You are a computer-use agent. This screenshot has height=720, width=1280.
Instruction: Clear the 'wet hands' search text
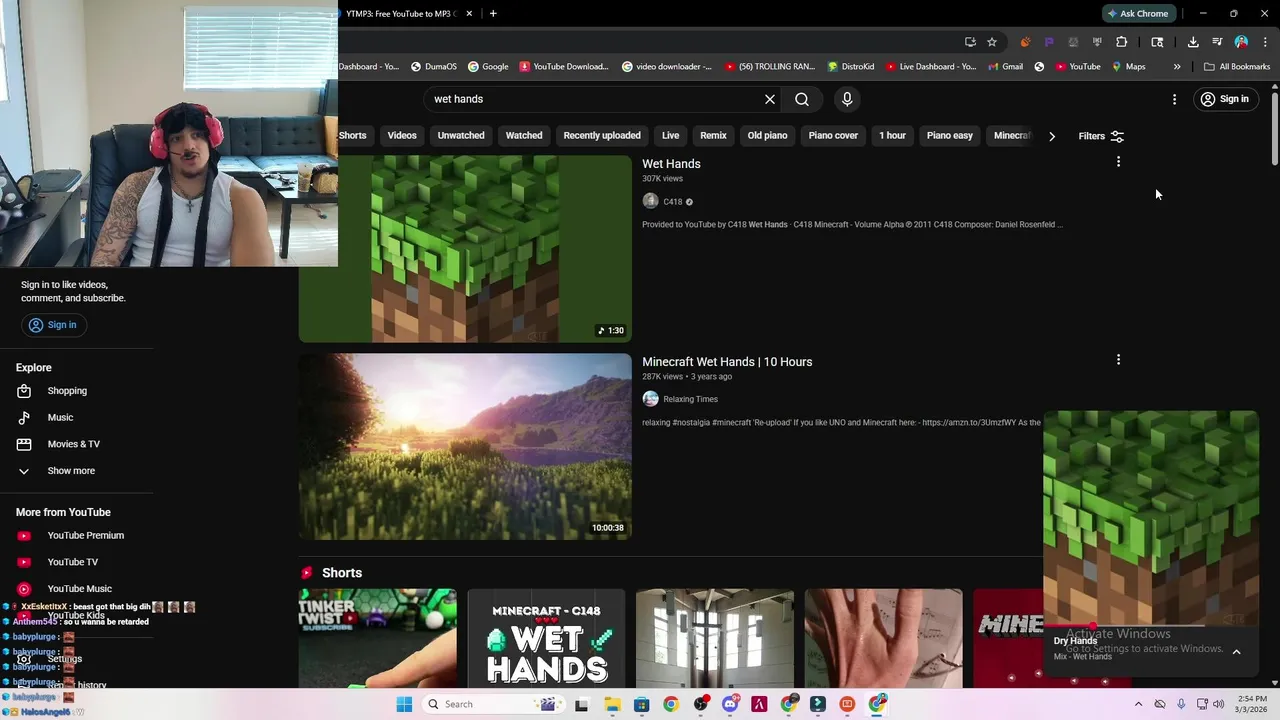[x=770, y=99]
